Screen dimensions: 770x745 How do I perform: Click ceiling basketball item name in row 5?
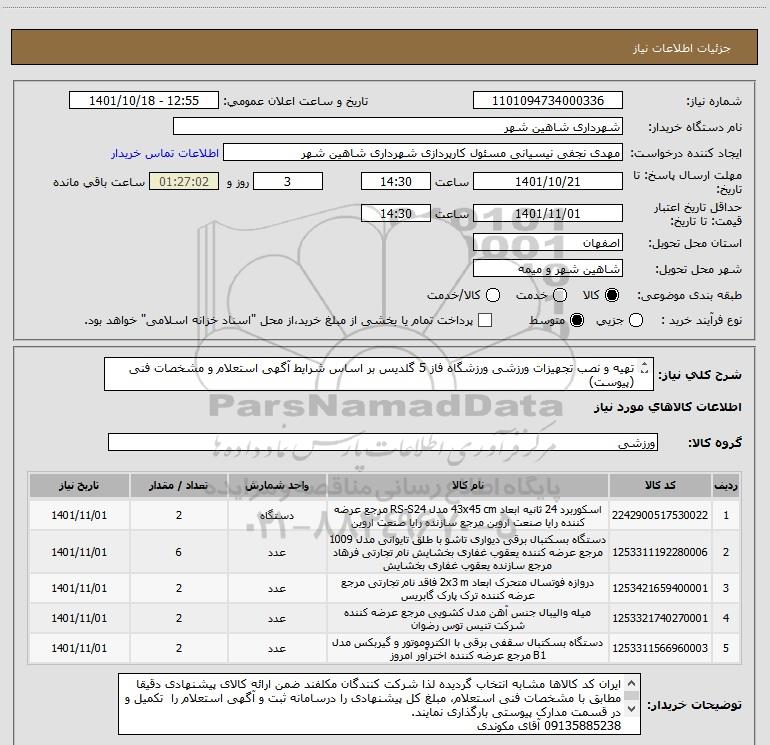tap(468, 649)
